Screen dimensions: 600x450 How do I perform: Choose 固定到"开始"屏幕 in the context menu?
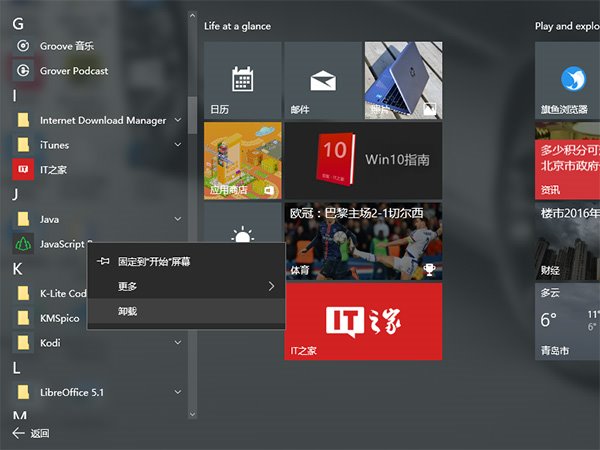pyautogui.click(x=186, y=261)
